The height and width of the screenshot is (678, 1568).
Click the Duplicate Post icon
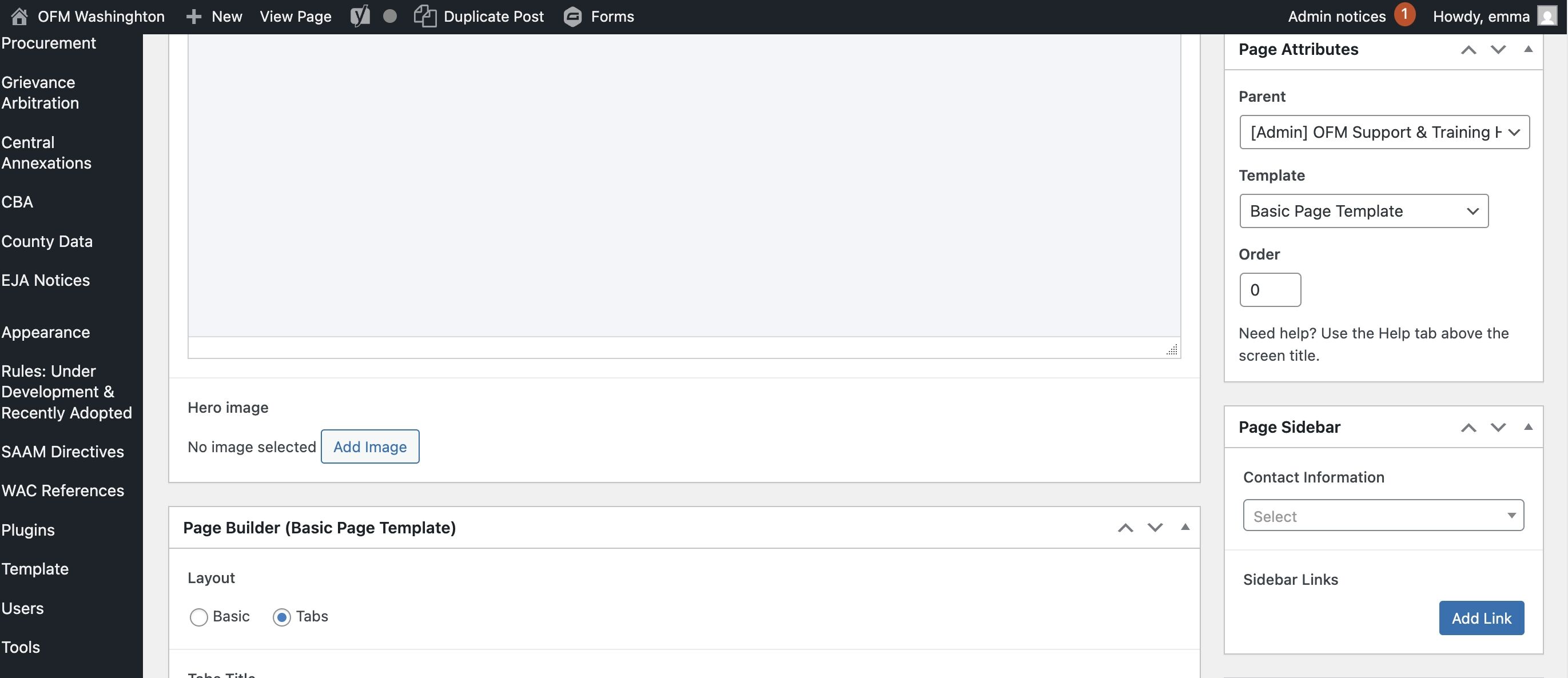[425, 17]
